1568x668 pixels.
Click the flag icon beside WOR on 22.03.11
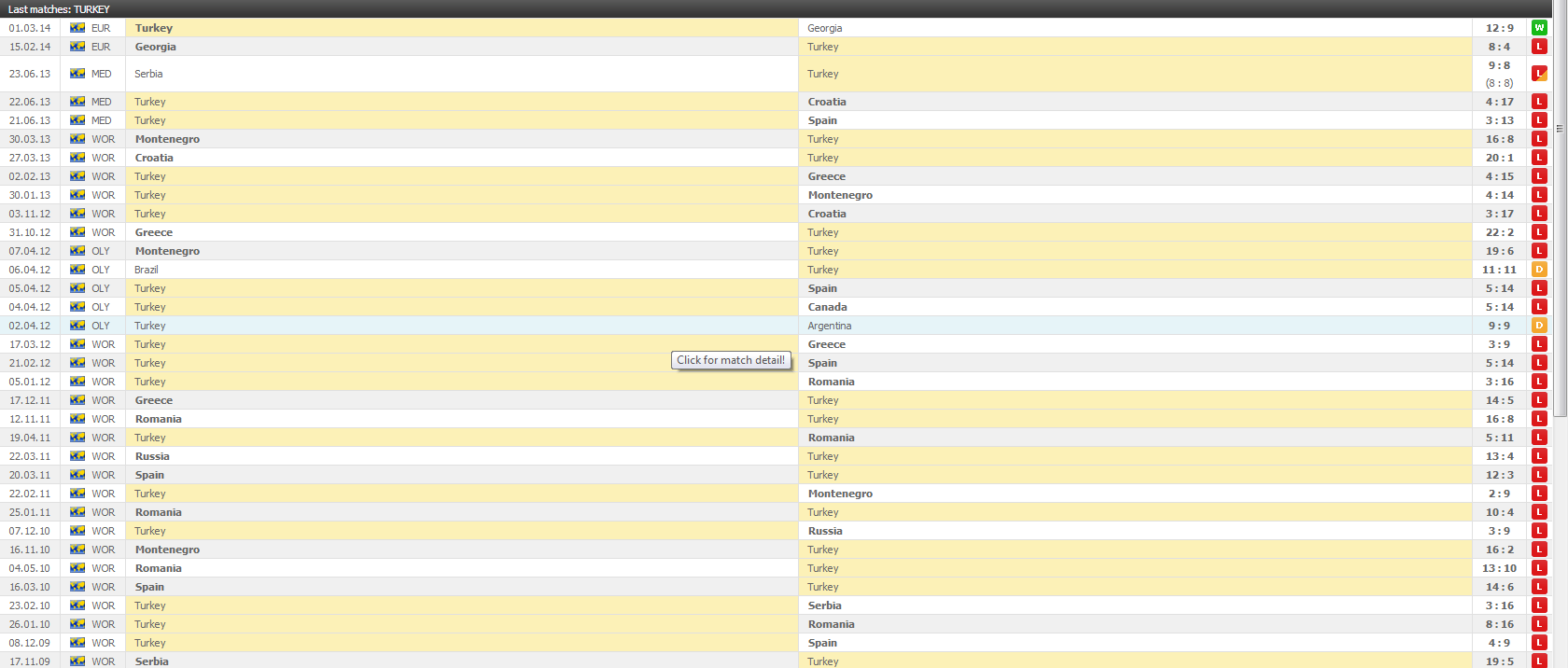tap(77, 456)
